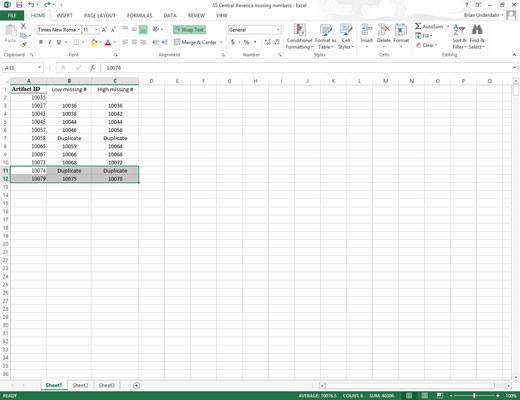520x400 pixels.
Task: Switch to the DATA tab
Action: pos(170,15)
